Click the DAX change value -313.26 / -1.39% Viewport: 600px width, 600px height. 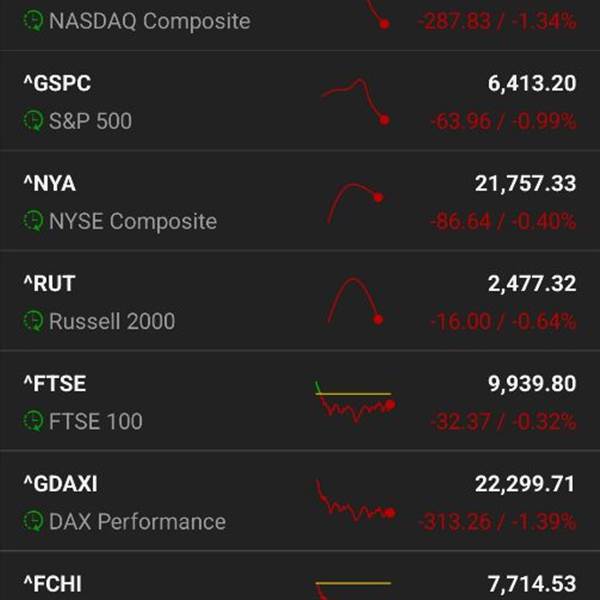pos(503,521)
